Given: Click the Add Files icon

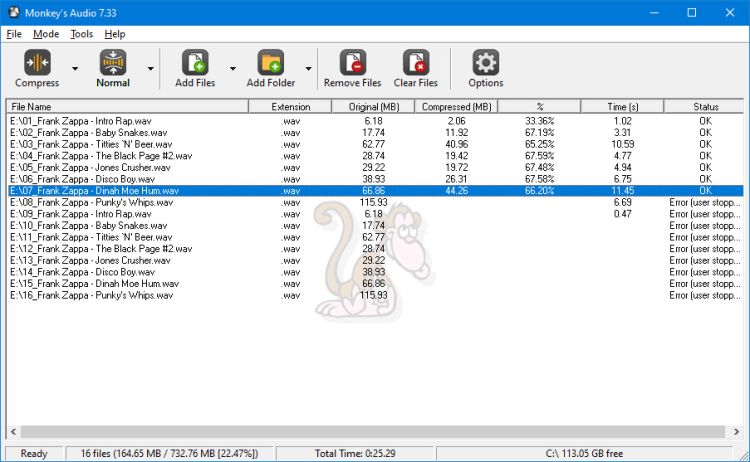Looking at the screenshot, I should (x=195, y=63).
